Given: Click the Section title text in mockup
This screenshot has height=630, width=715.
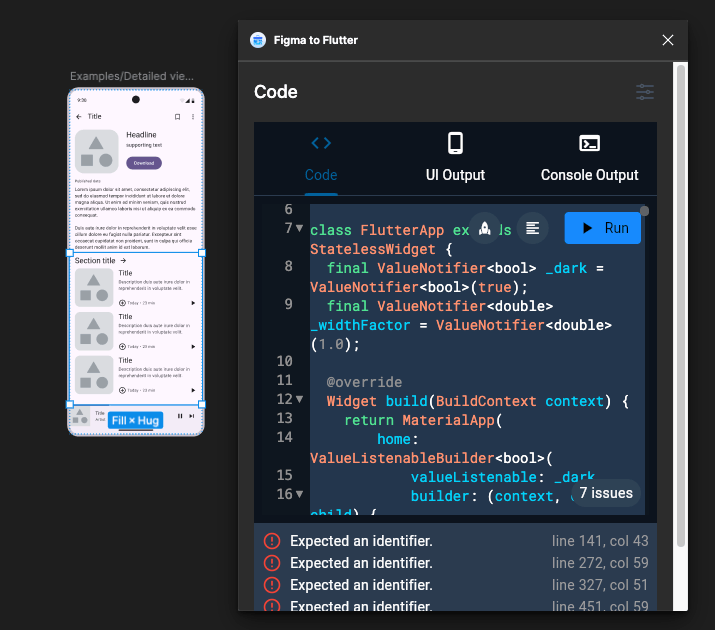Looking at the screenshot, I should (x=95, y=261).
